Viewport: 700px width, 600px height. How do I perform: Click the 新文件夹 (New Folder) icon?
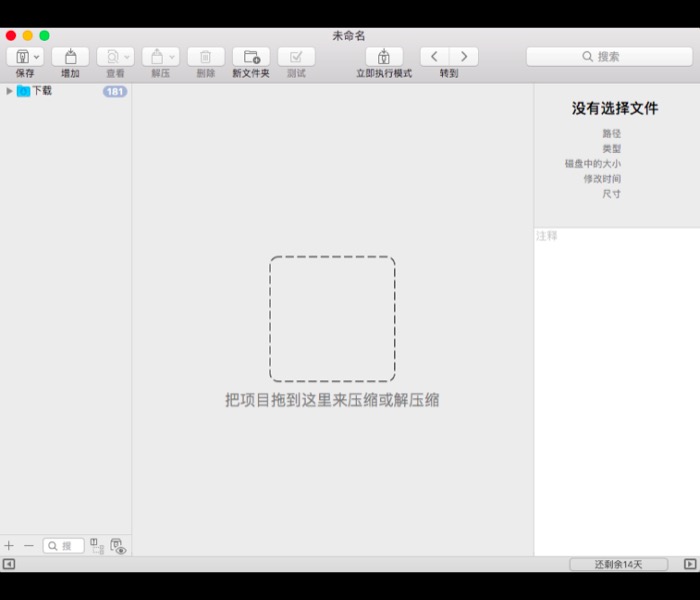coord(251,57)
